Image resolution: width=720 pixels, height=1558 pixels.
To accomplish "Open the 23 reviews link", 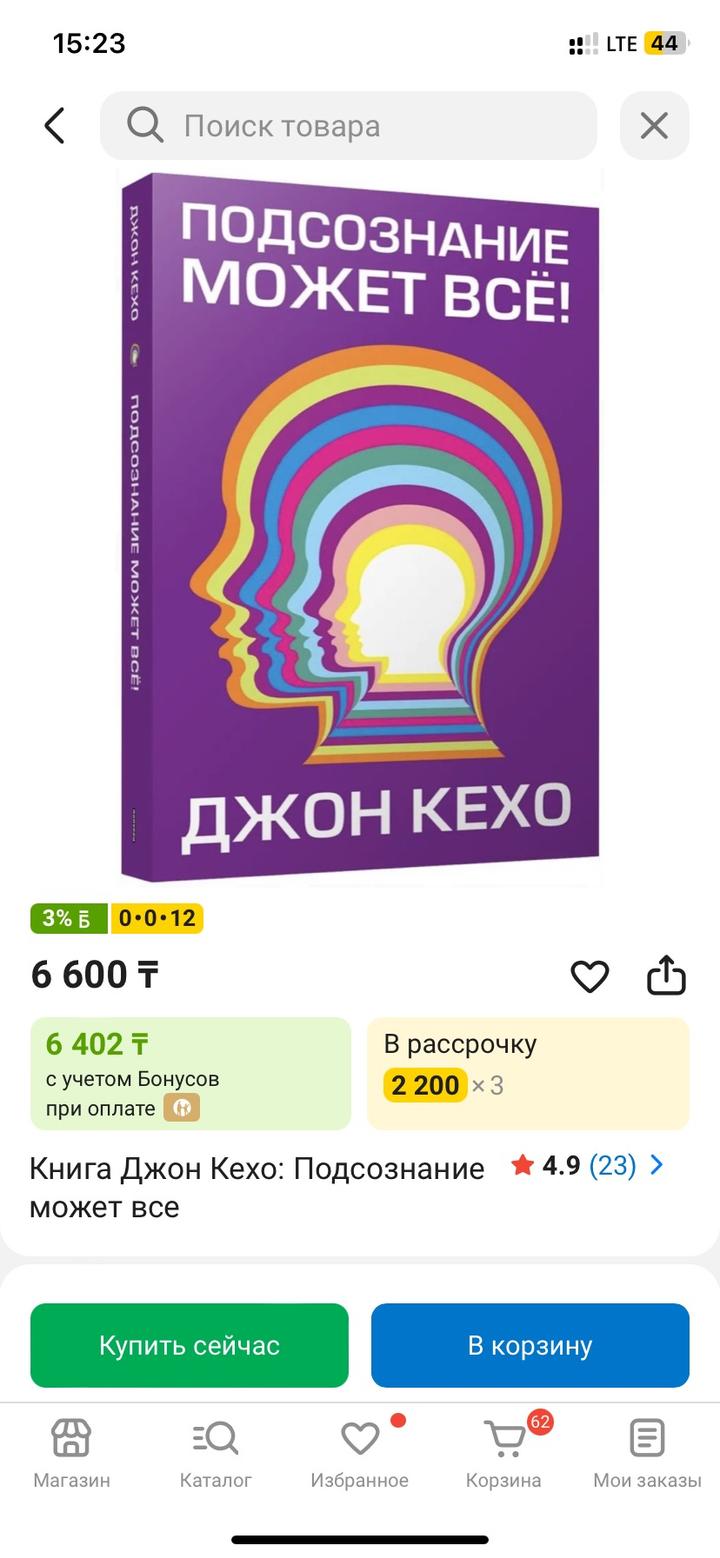I will coord(612,1165).
